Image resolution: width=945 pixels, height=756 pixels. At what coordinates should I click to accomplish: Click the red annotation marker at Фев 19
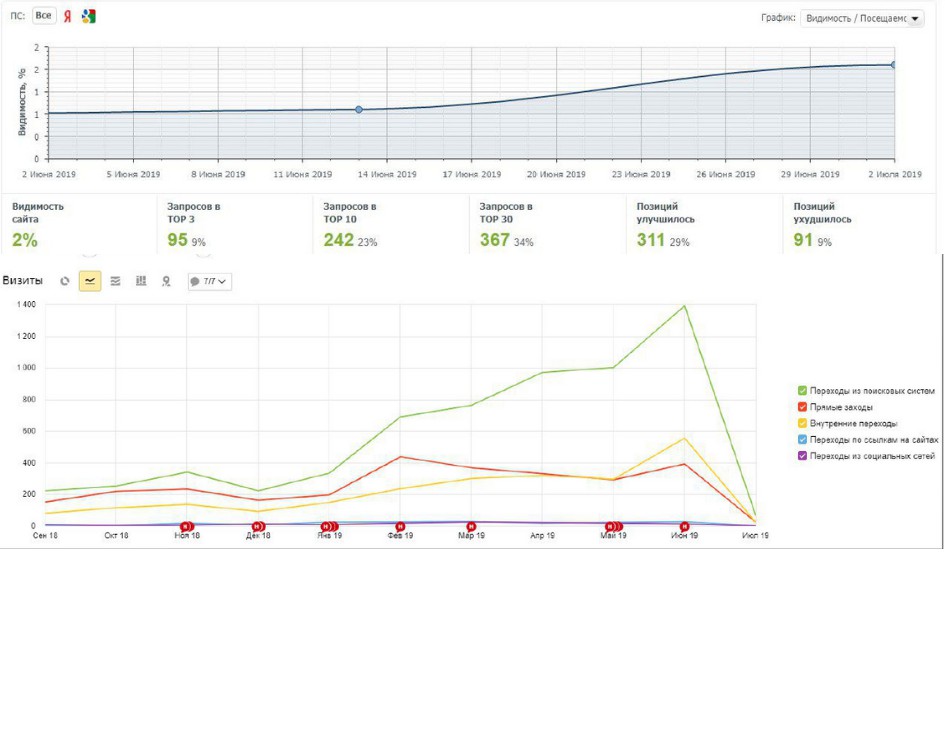(x=400, y=526)
